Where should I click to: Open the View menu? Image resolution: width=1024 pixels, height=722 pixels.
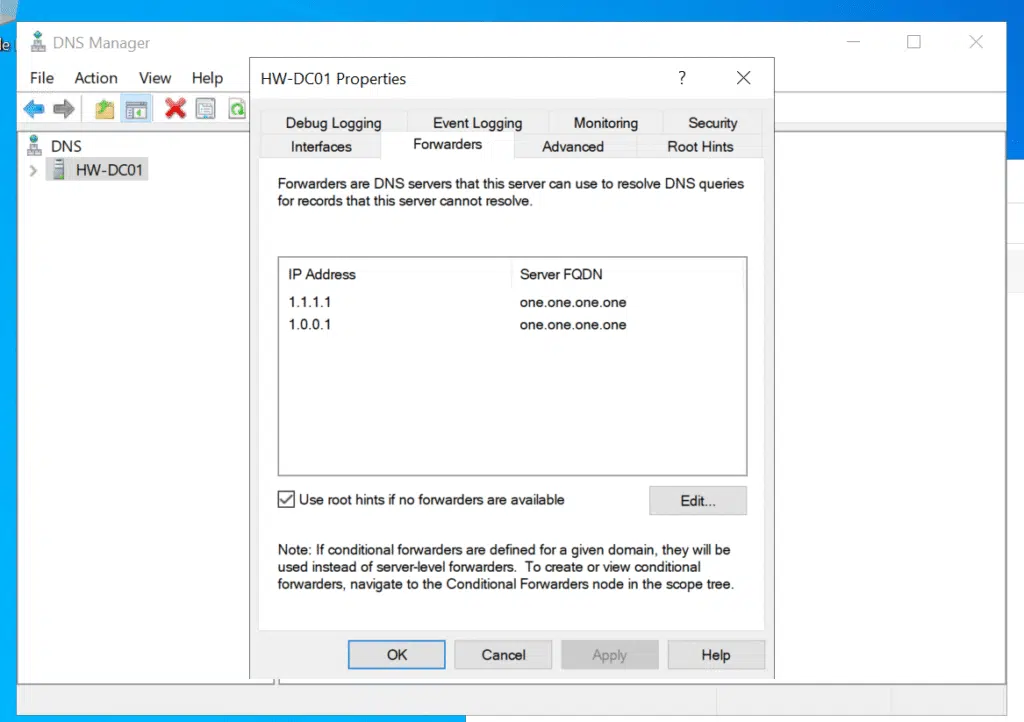pos(155,78)
